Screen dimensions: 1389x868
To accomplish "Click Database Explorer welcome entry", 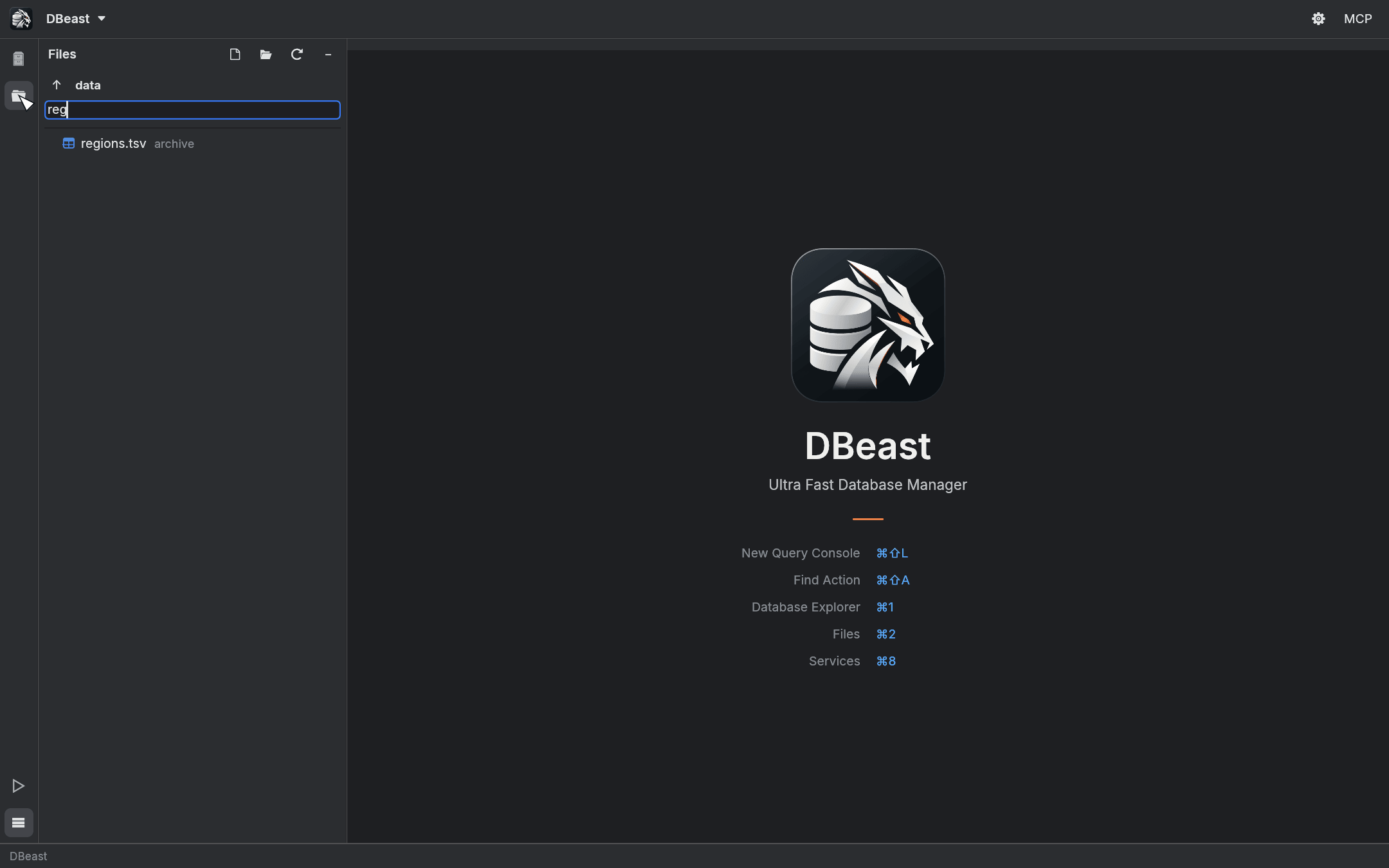I will 805,607.
